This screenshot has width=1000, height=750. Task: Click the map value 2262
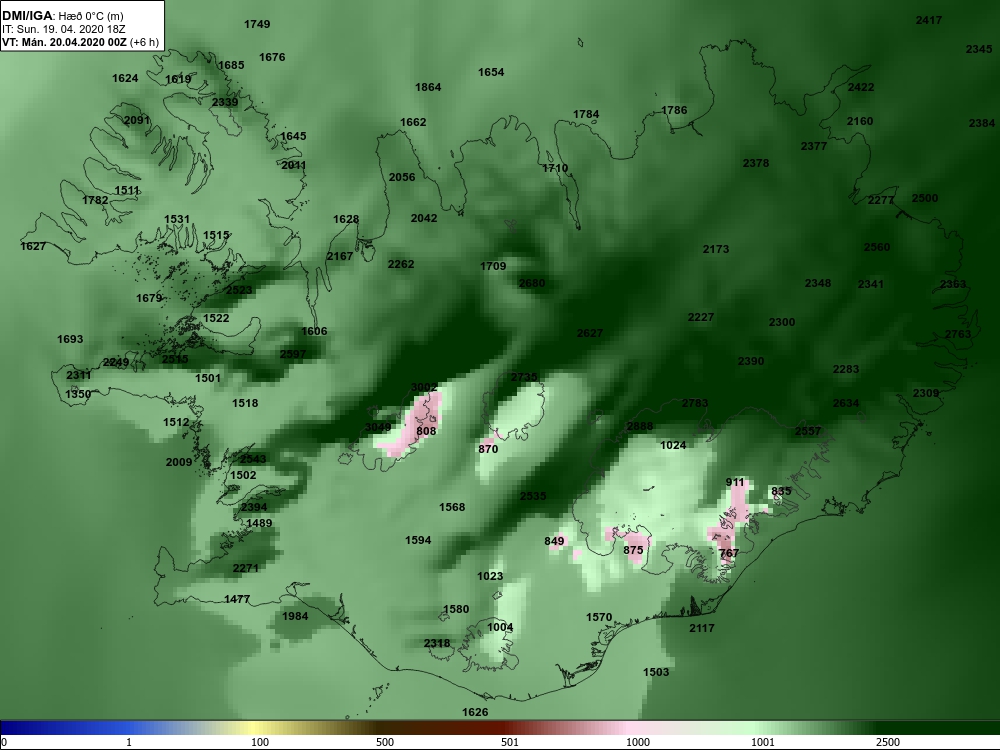point(401,264)
